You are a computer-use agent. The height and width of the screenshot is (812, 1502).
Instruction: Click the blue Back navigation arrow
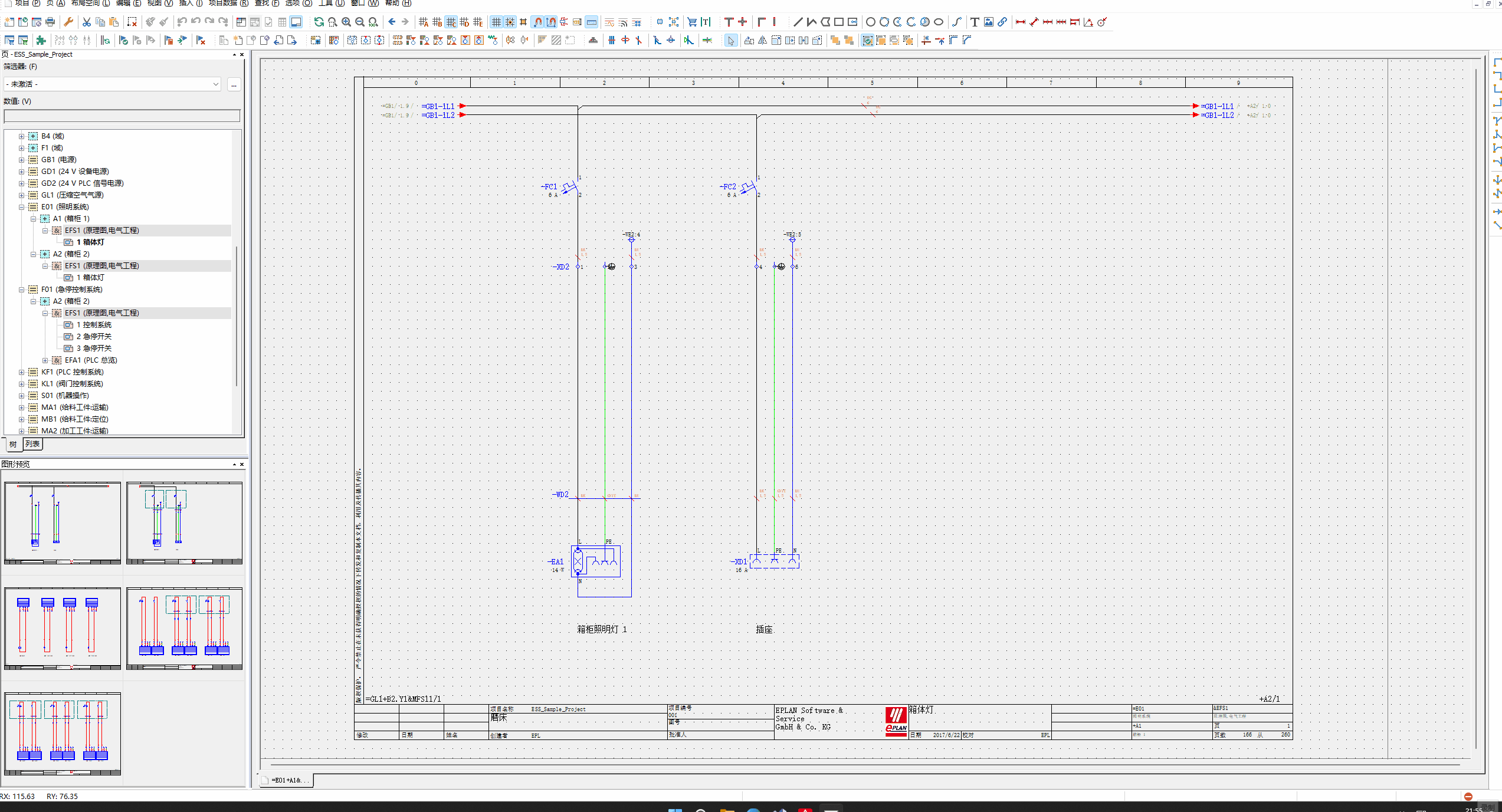(392, 22)
